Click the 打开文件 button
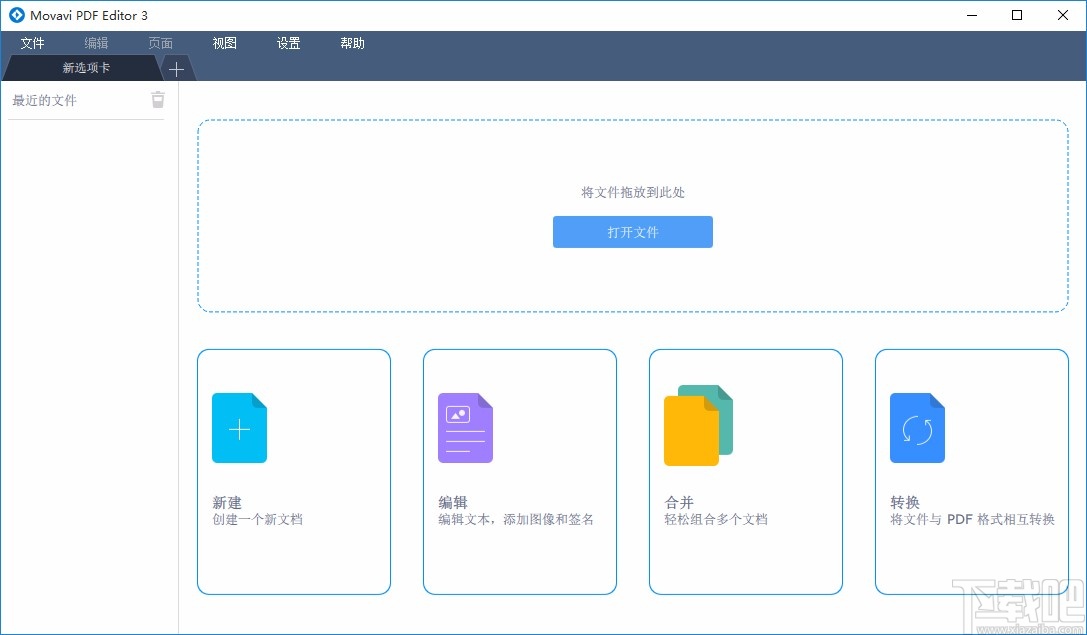This screenshot has width=1087, height=635. (x=632, y=231)
